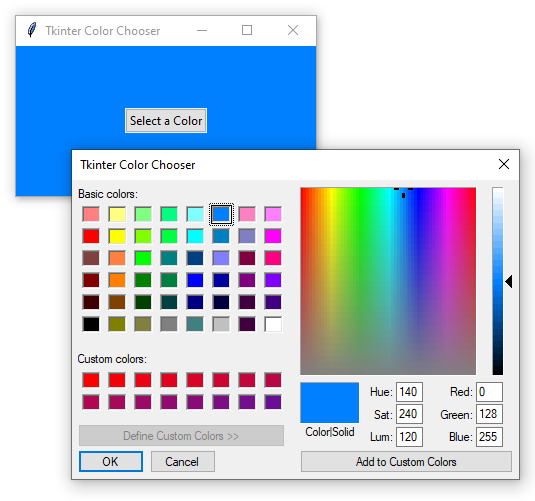Close the main Tkinter Color Chooser window
Viewport: 535px width, 501px height.
pyautogui.click(x=293, y=30)
